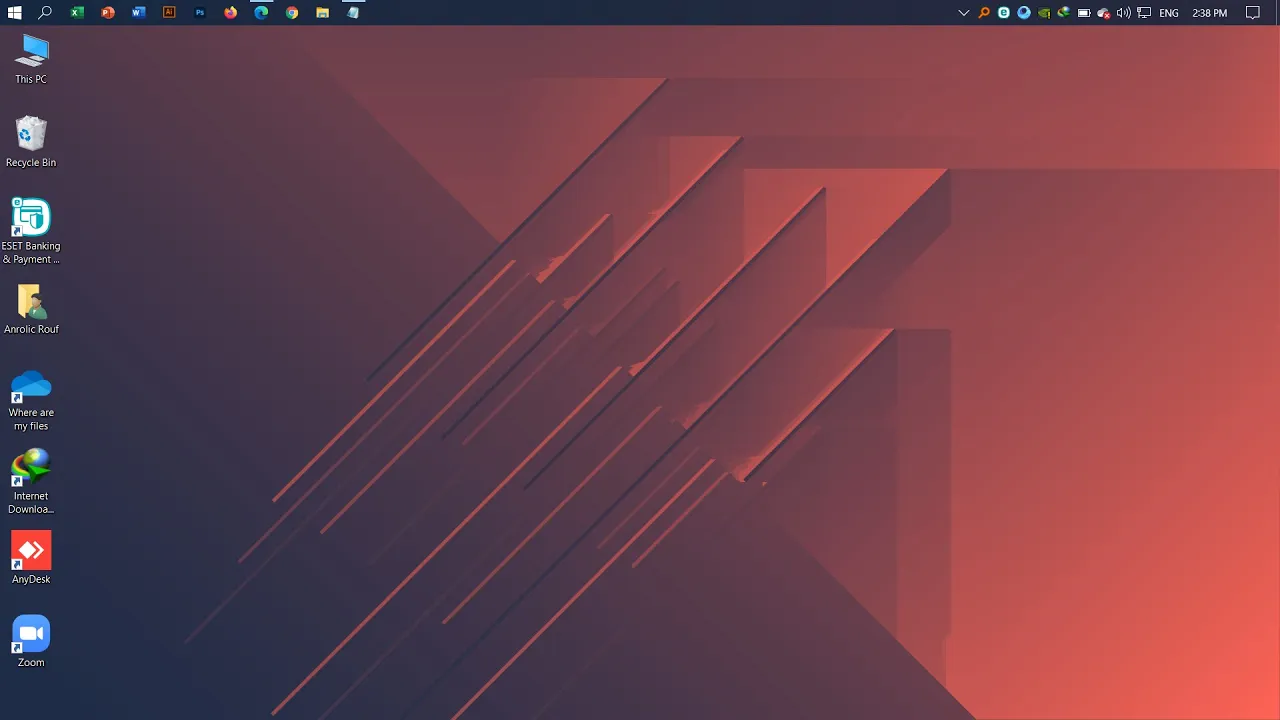This screenshot has width=1280, height=720.
Task: Select the Zoom desktop shortcut
Action: click(31, 641)
